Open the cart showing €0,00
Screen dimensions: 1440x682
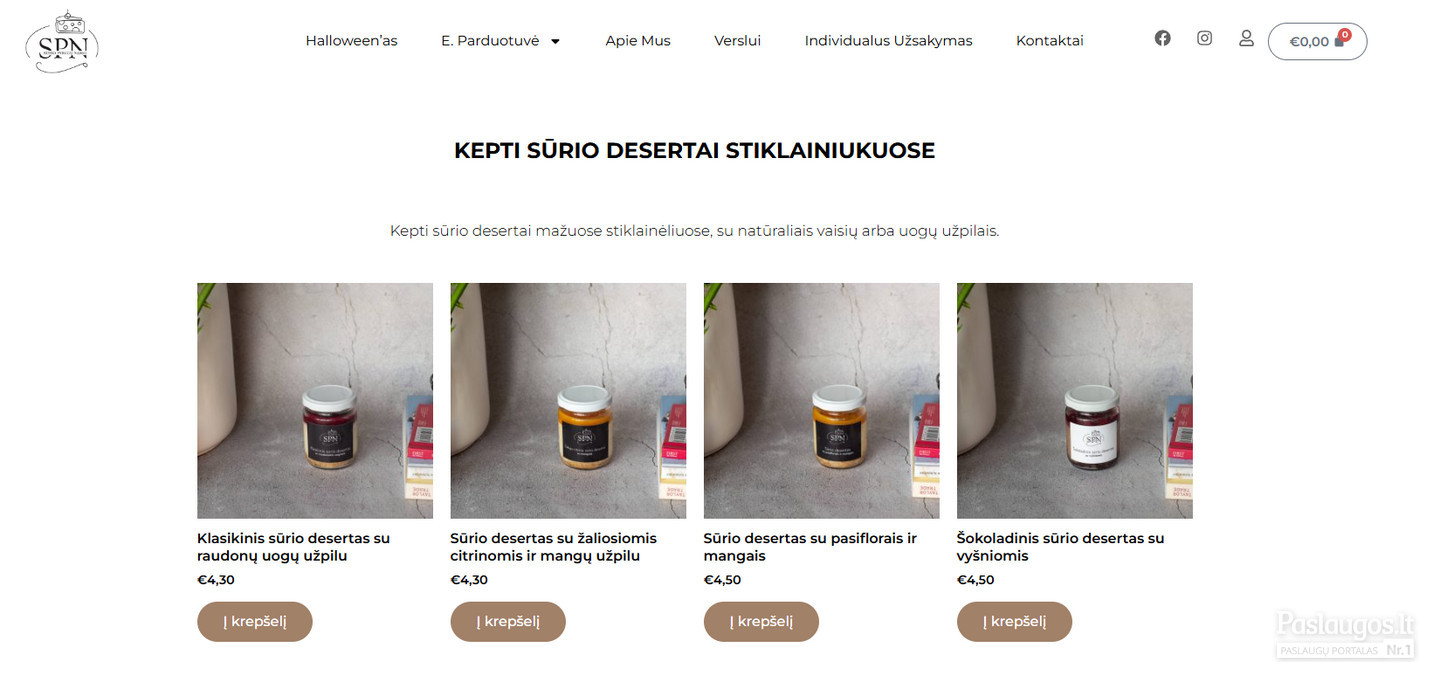1317,41
